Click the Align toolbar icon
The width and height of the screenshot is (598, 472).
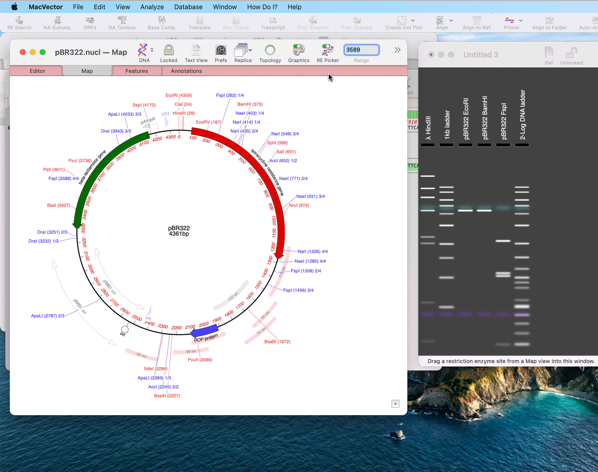tap(440, 23)
